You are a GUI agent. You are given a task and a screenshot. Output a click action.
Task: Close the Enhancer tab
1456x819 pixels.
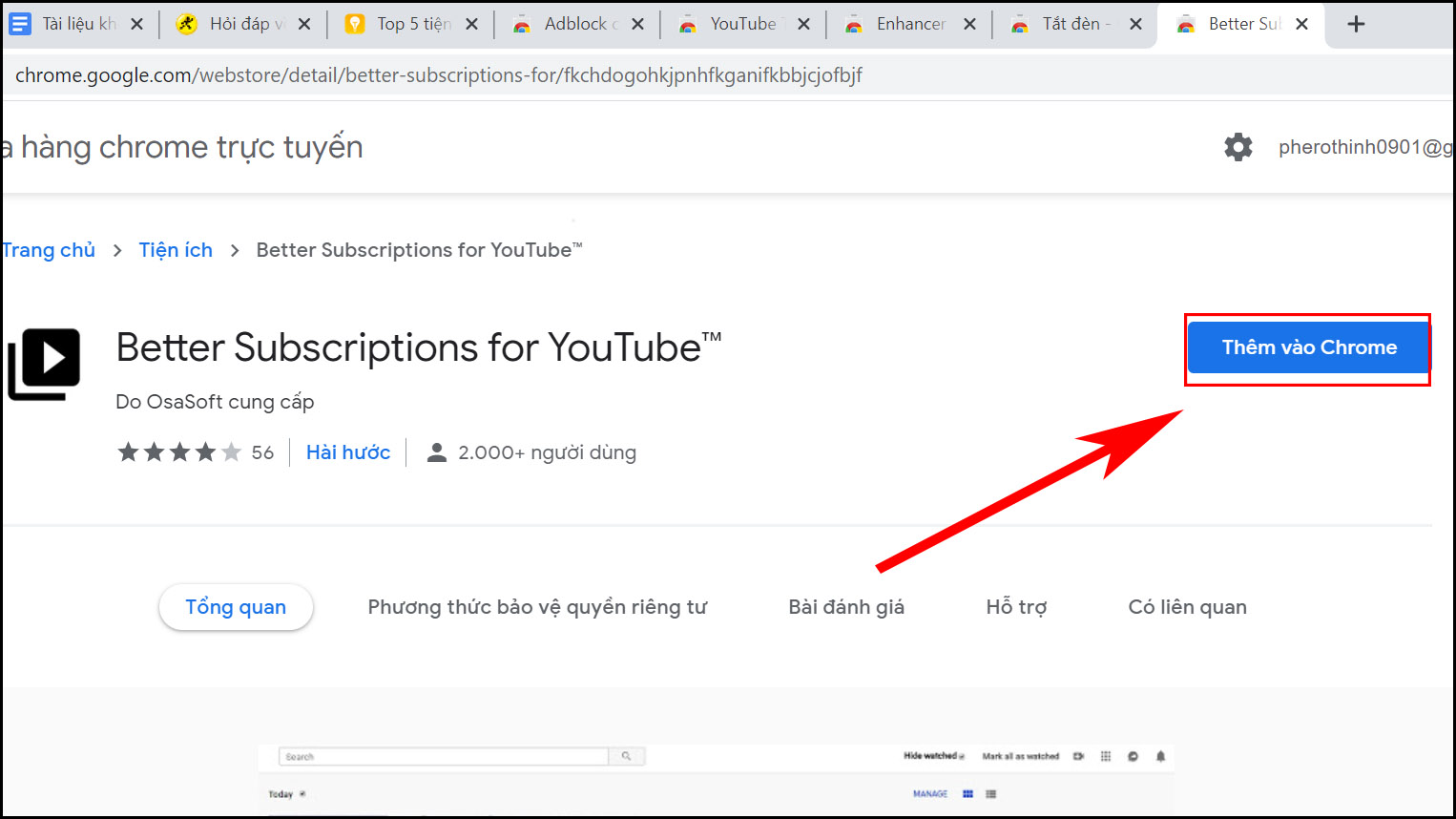tap(969, 24)
